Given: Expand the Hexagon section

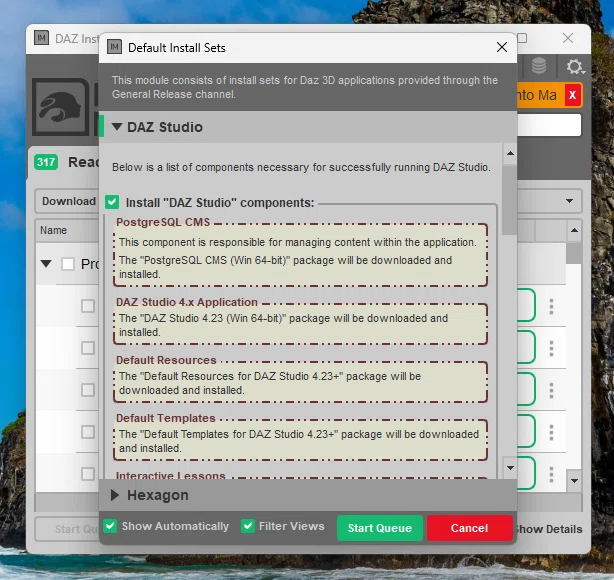Looking at the screenshot, I should pos(114,495).
